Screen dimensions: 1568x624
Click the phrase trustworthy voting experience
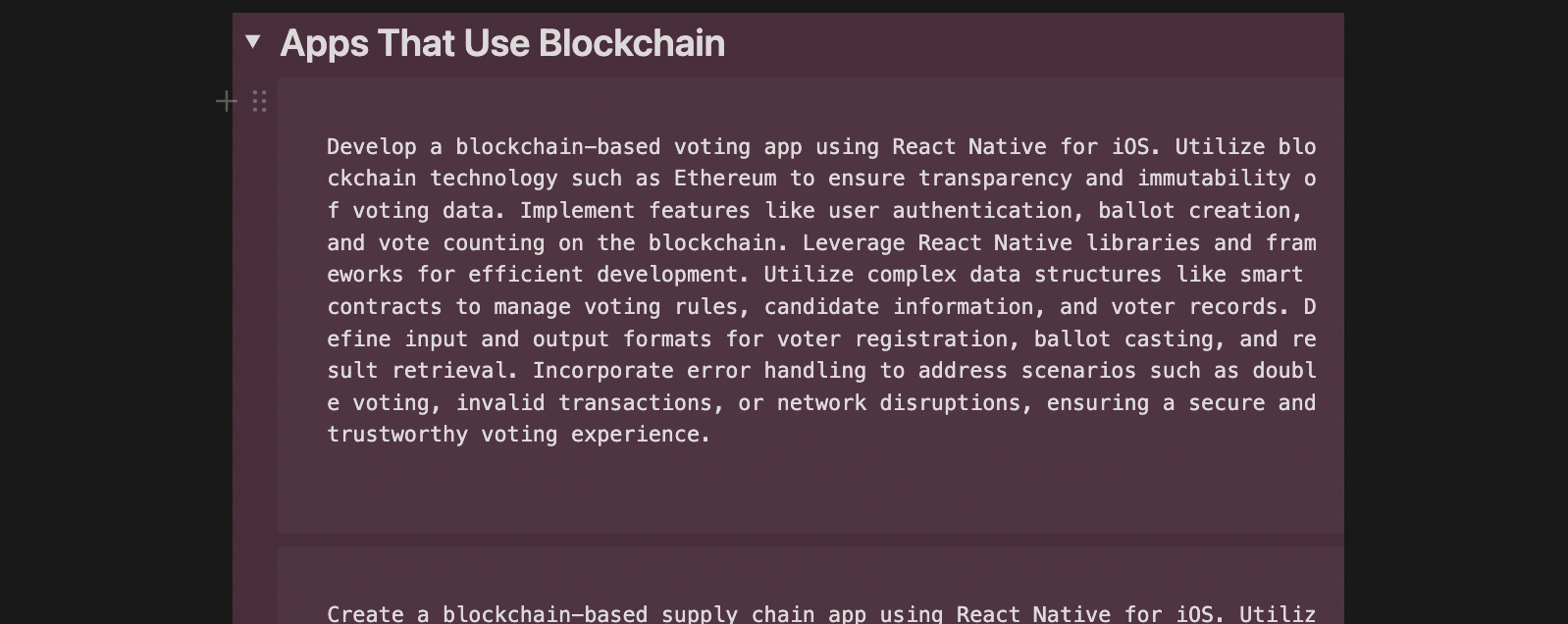pos(517,435)
